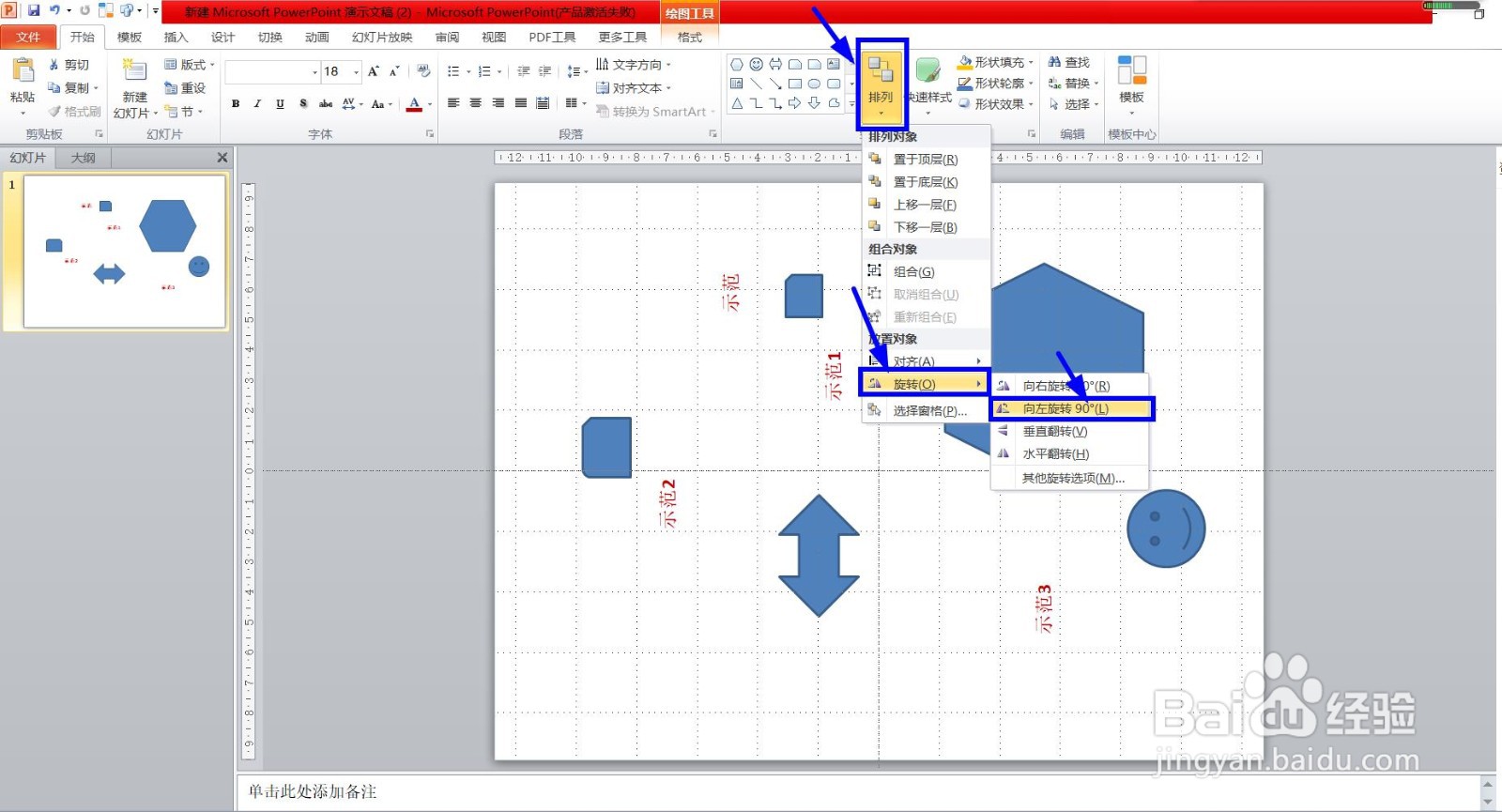Switch to the Insert (插入) tab
Image resolution: width=1502 pixels, height=812 pixels.
point(176,37)
